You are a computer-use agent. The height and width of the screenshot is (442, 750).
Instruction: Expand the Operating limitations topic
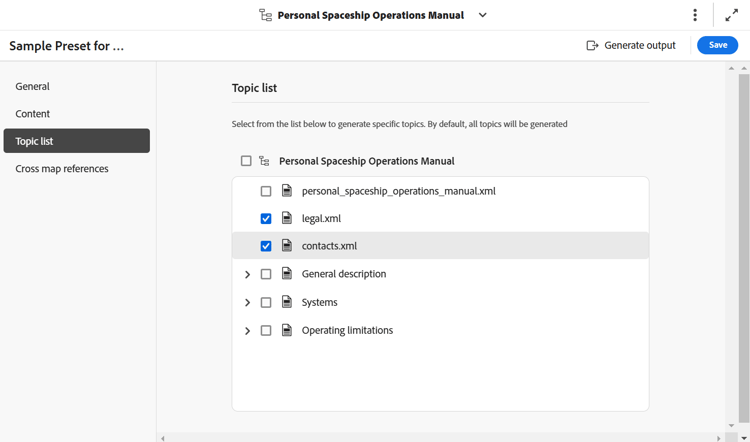pos(247,330)
